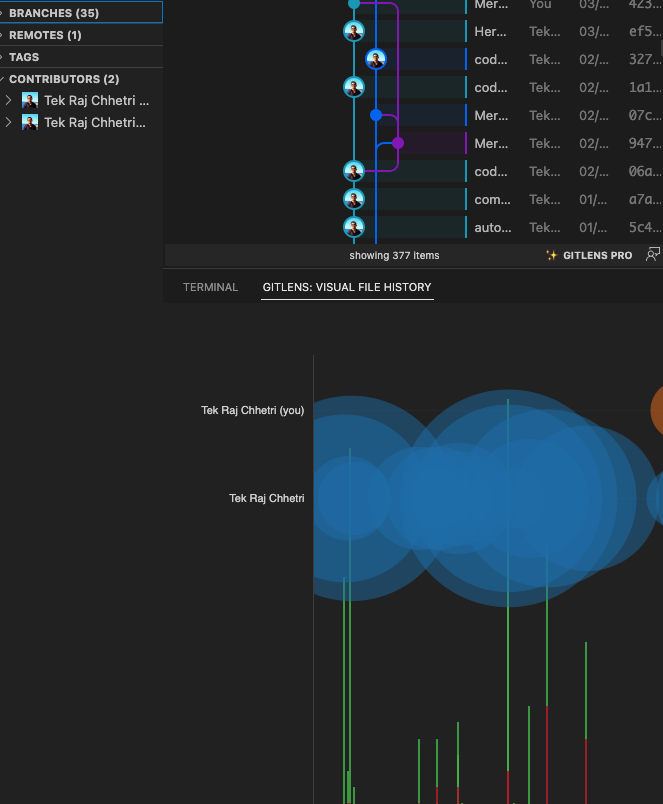
Task: Expand the REMOTES (1) section
Action: point(81,35)
